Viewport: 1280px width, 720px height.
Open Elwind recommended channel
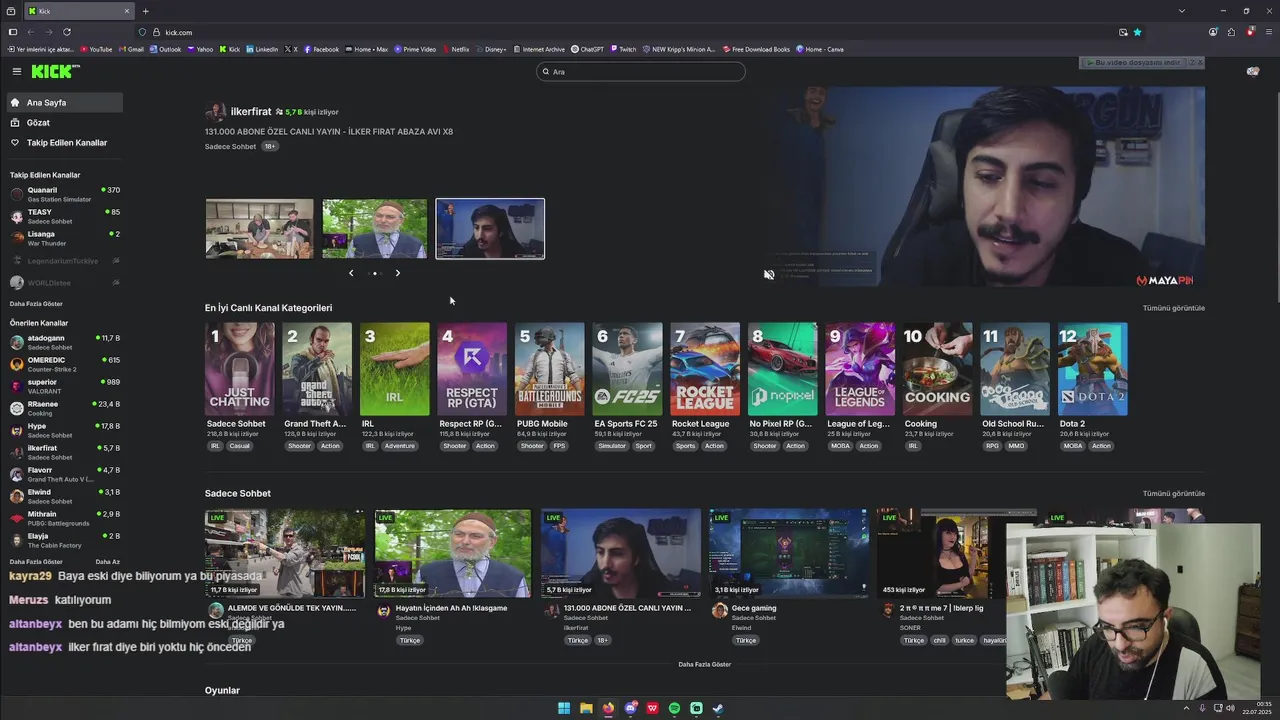[64, 496]
